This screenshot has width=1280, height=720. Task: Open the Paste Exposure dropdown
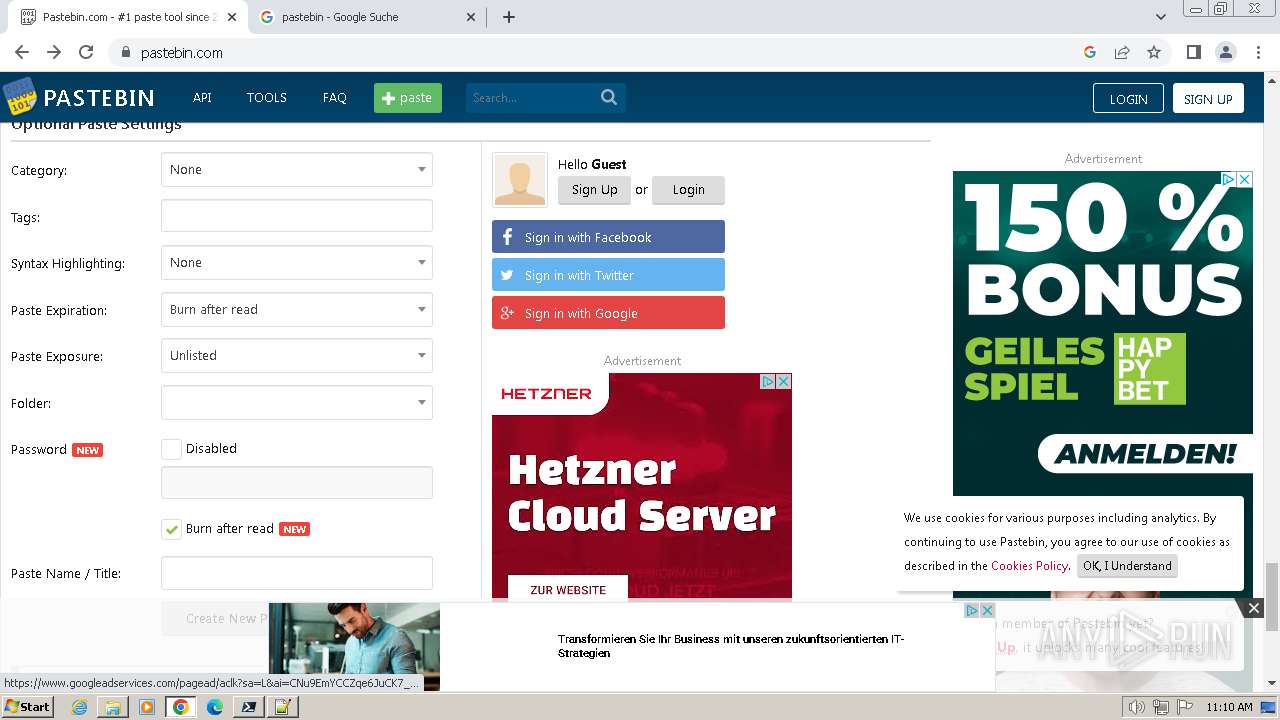pyautogui.click(x=297, y=356)
